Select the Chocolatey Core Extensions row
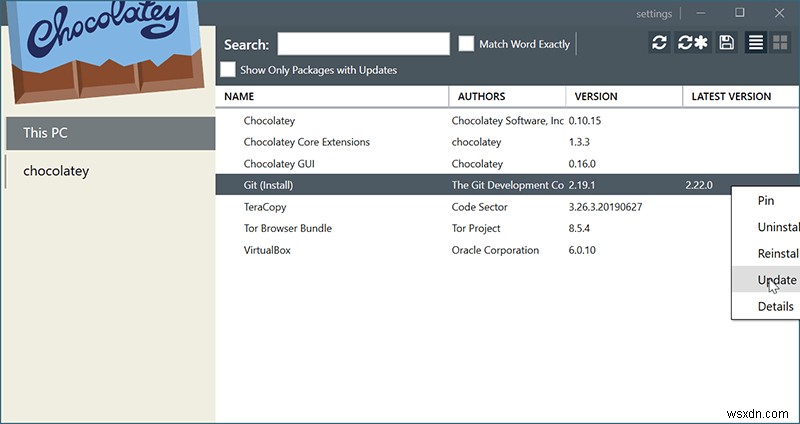Viewport: 800px width, 424px height. (x=508, y=142)
